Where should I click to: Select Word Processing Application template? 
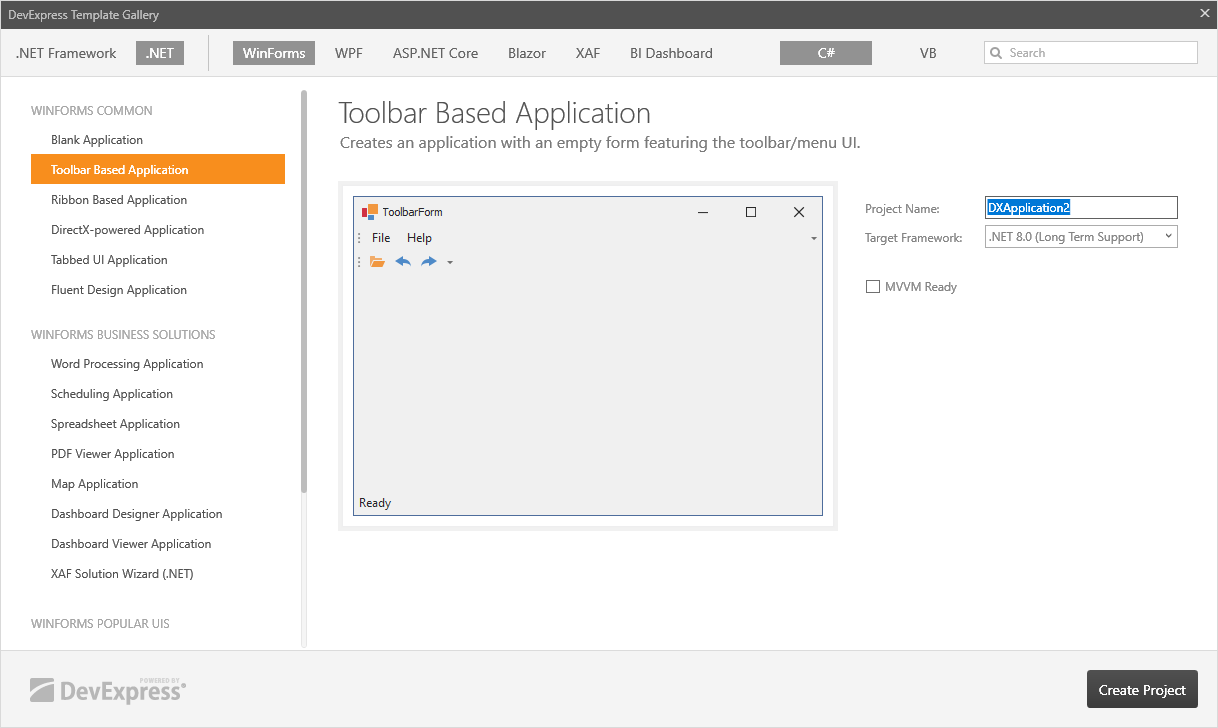pos(158,364)
